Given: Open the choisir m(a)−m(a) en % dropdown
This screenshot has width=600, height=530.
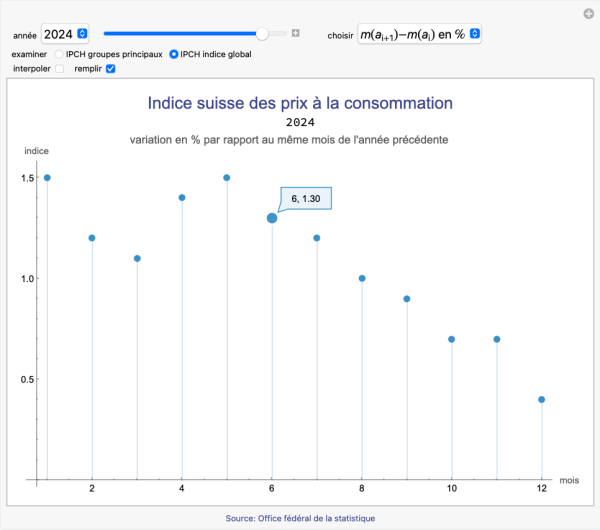Looking at the screenshot, I should [420, 34].
